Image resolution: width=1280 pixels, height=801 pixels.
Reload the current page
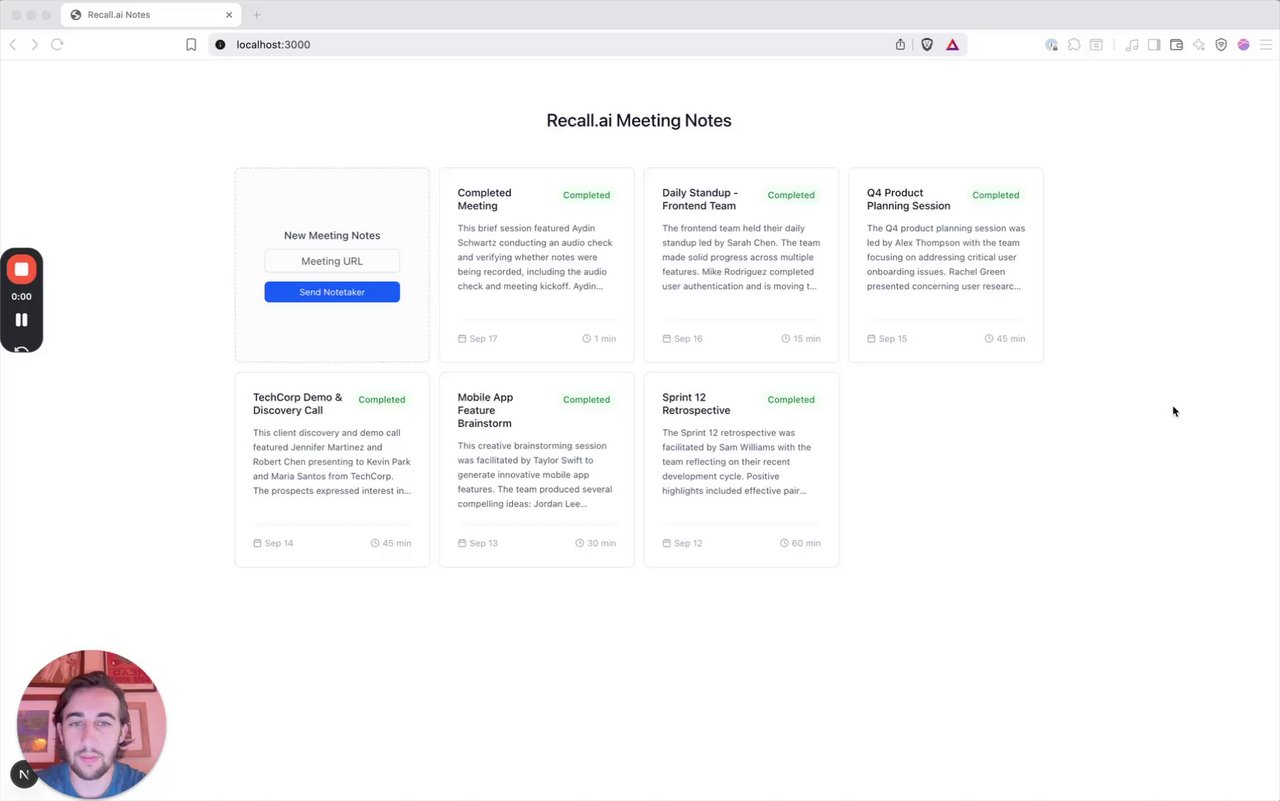point(57,45)
